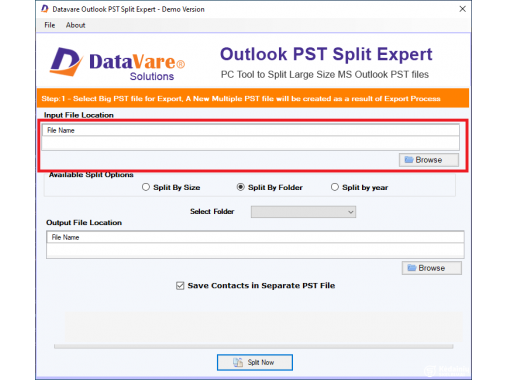Click the Input File Location label
The height and width of the screenshot is (380, 506).
coord(79,115)
